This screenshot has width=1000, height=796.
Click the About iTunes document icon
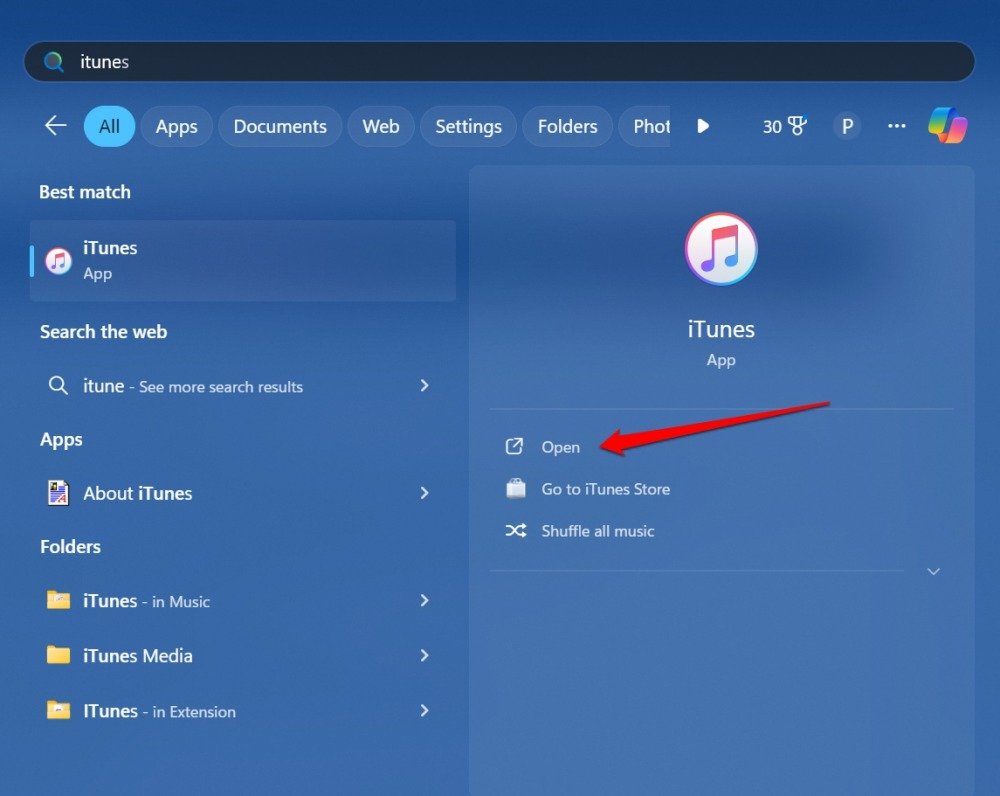point(58,493)
